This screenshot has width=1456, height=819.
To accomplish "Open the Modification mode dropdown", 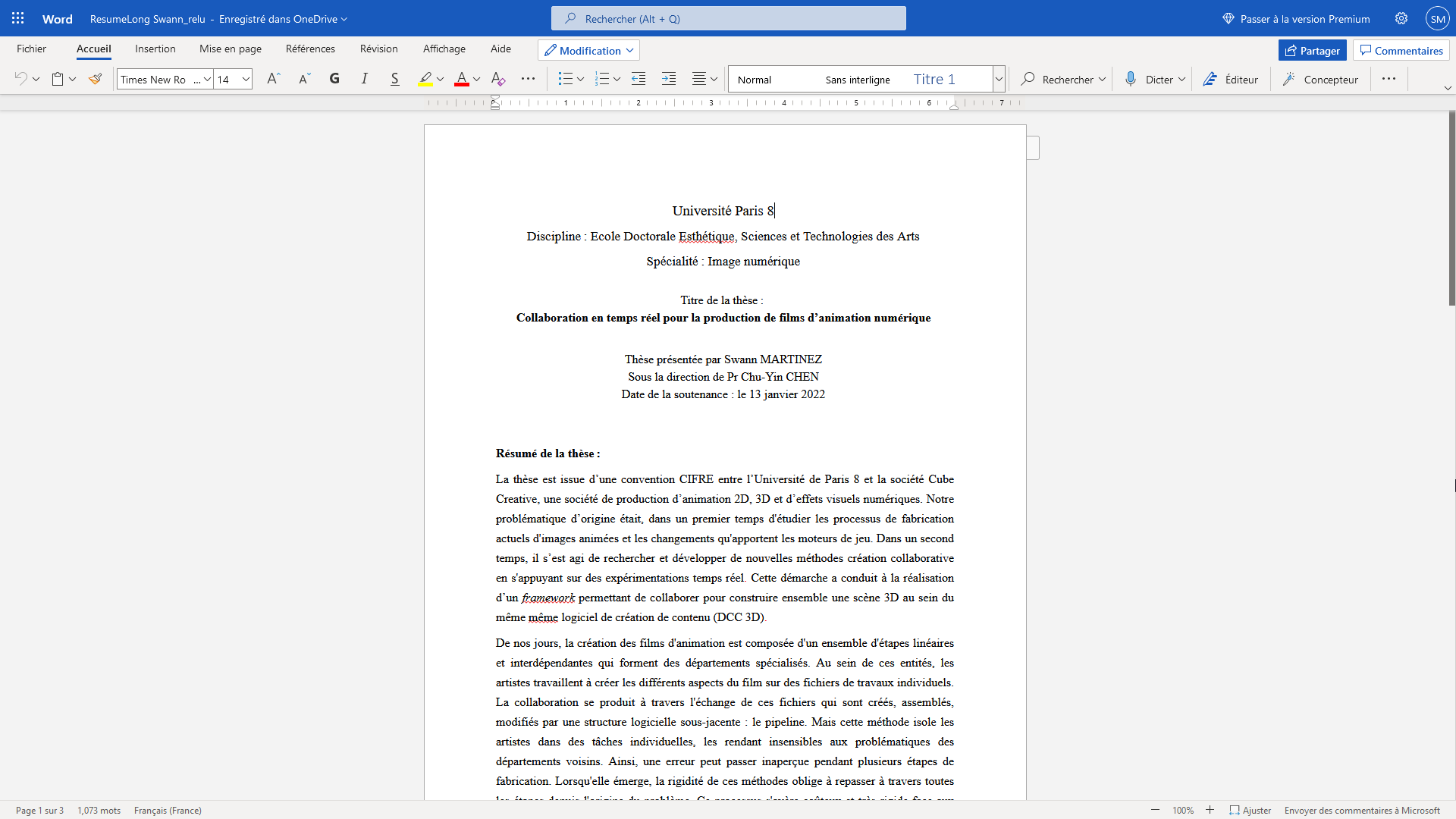I will 589,50.
